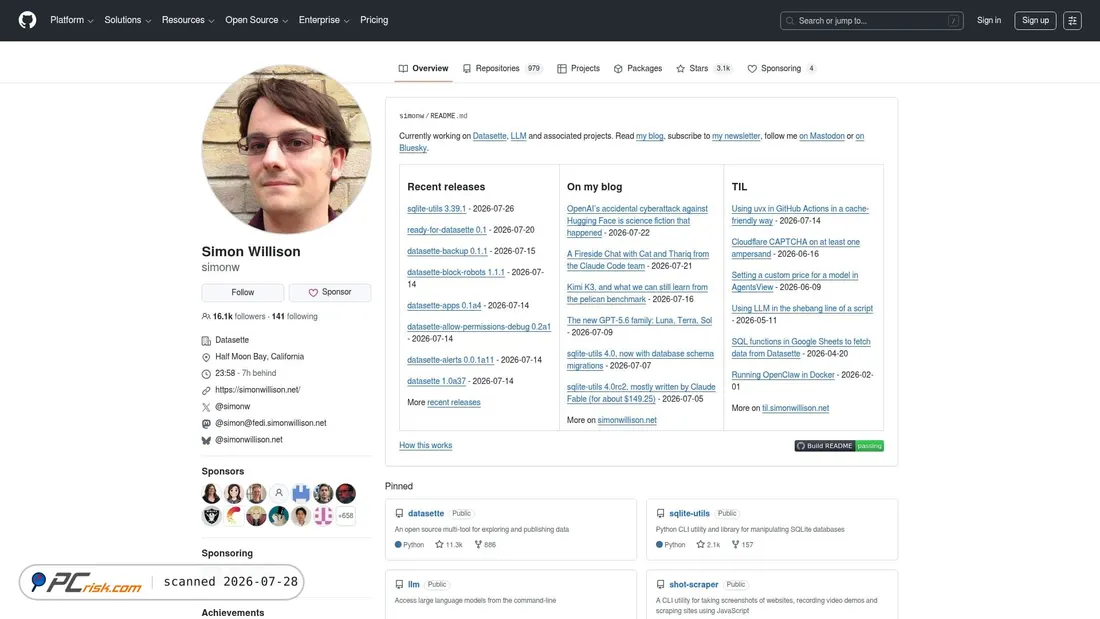Focus the Search or jump to field
The image size is (1100, 619).
click(x=871, y=21)
